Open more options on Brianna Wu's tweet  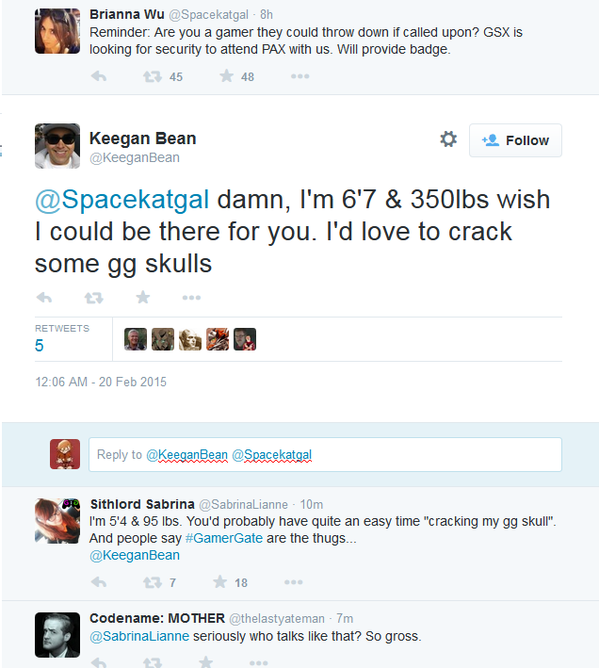click(x=300, y=76)
